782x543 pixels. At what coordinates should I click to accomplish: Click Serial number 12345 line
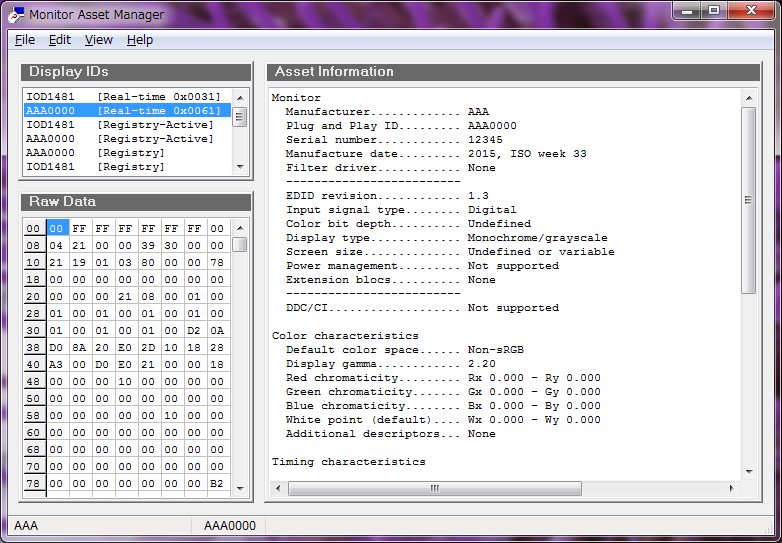[394, 140]
